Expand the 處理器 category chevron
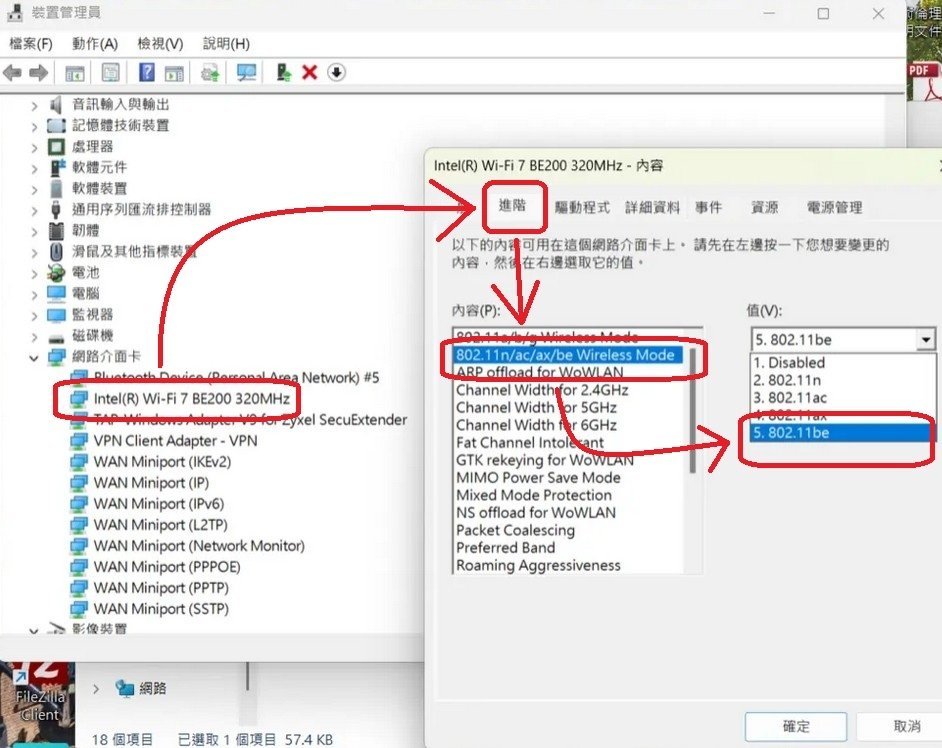The height and width of the screenshot is (748, 942). click(34, 148)
